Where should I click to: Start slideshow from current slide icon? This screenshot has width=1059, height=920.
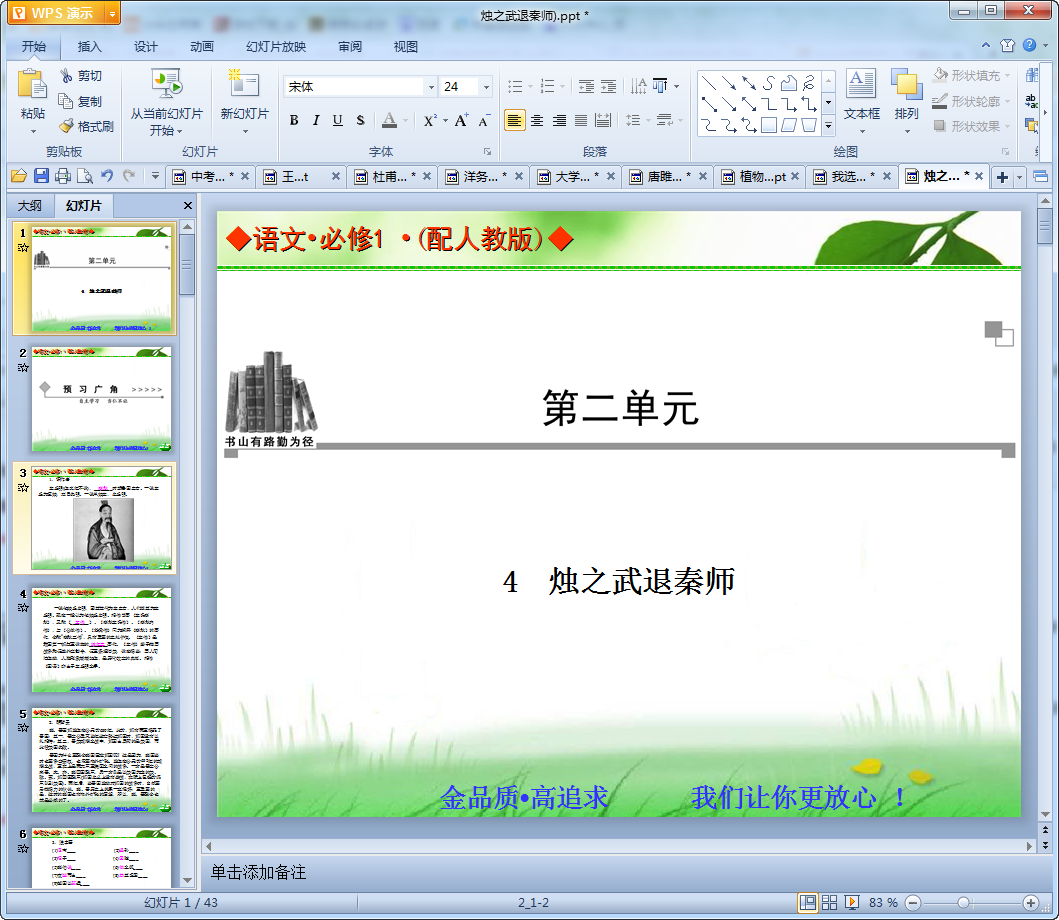[166, 84]
